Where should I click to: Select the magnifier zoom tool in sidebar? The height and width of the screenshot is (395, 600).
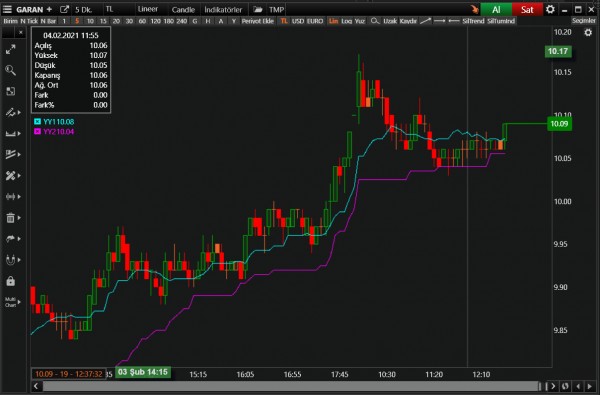(x=10, y=70)
